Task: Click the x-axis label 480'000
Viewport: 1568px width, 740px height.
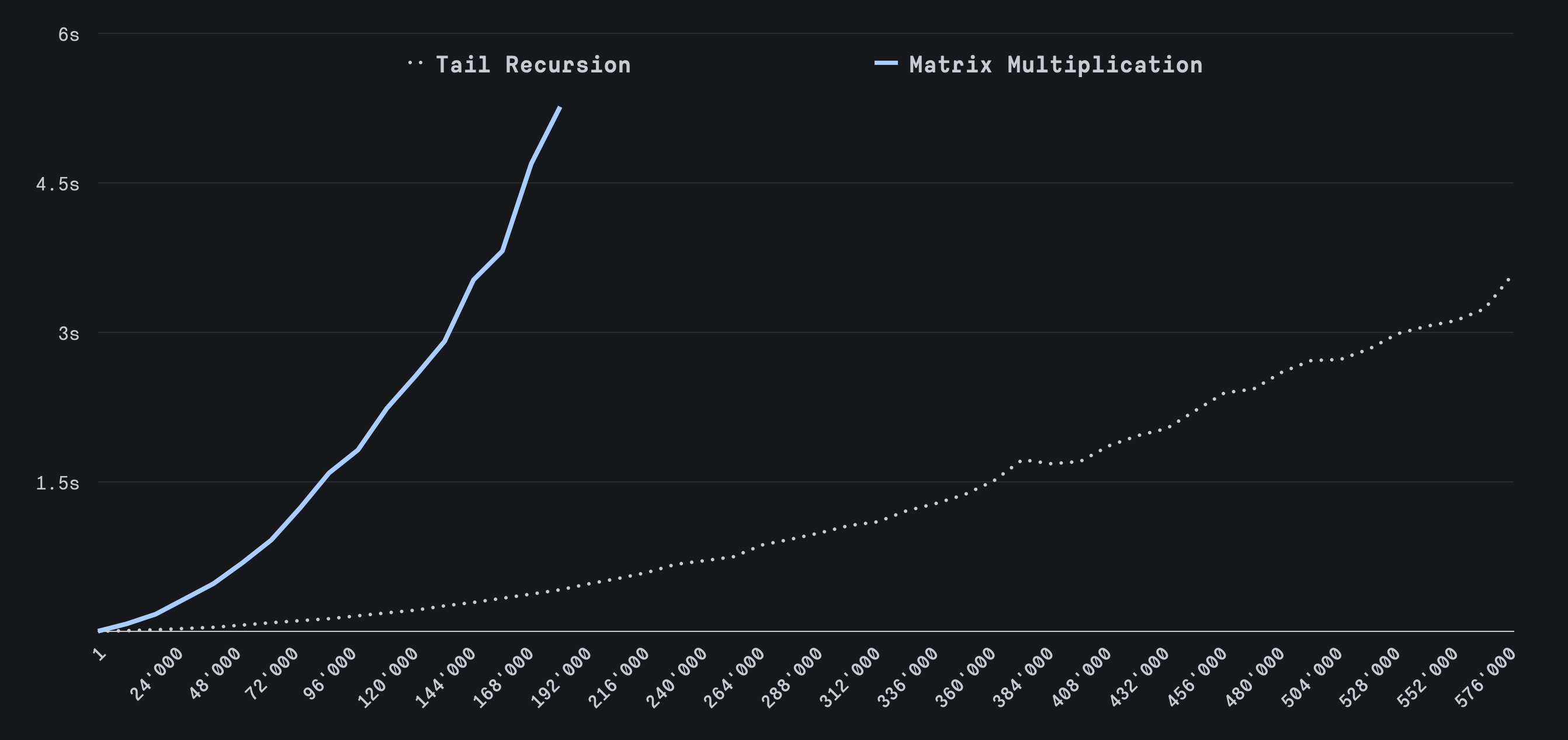Action: pos(1255,679)
